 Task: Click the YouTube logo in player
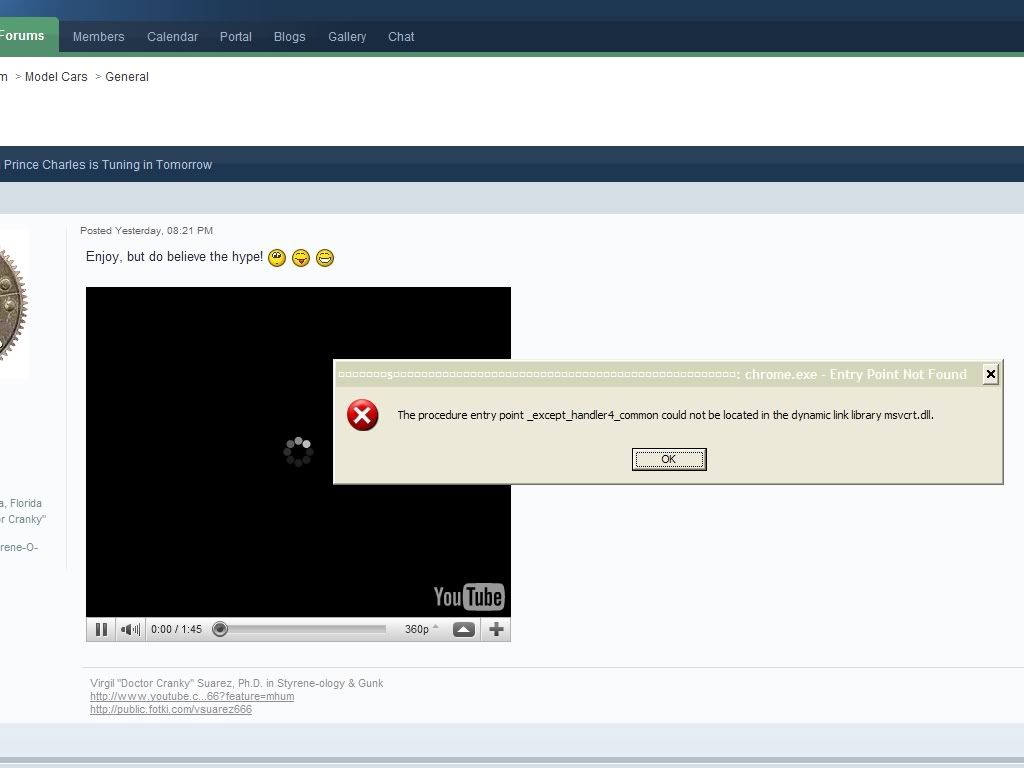(x=469, y=596)
